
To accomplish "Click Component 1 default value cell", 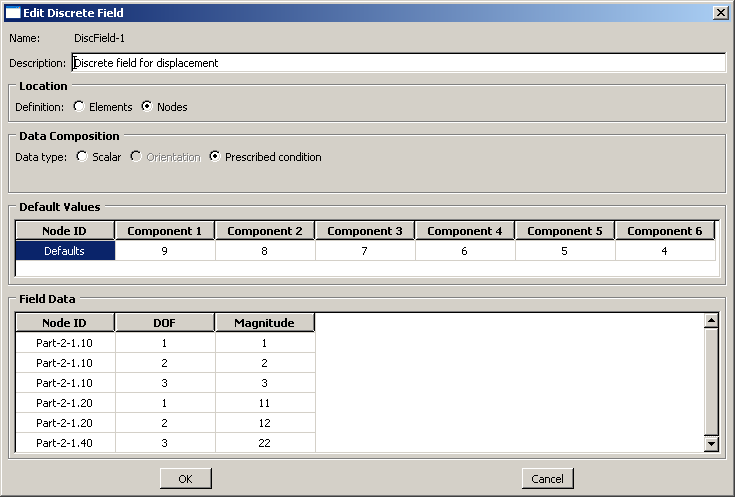I will coord(165,251).
